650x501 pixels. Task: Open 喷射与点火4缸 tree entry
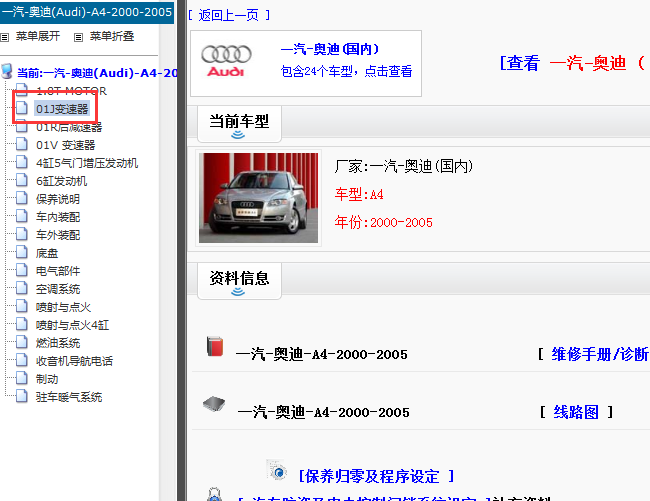pyautogui.click(x=72, y=325)
